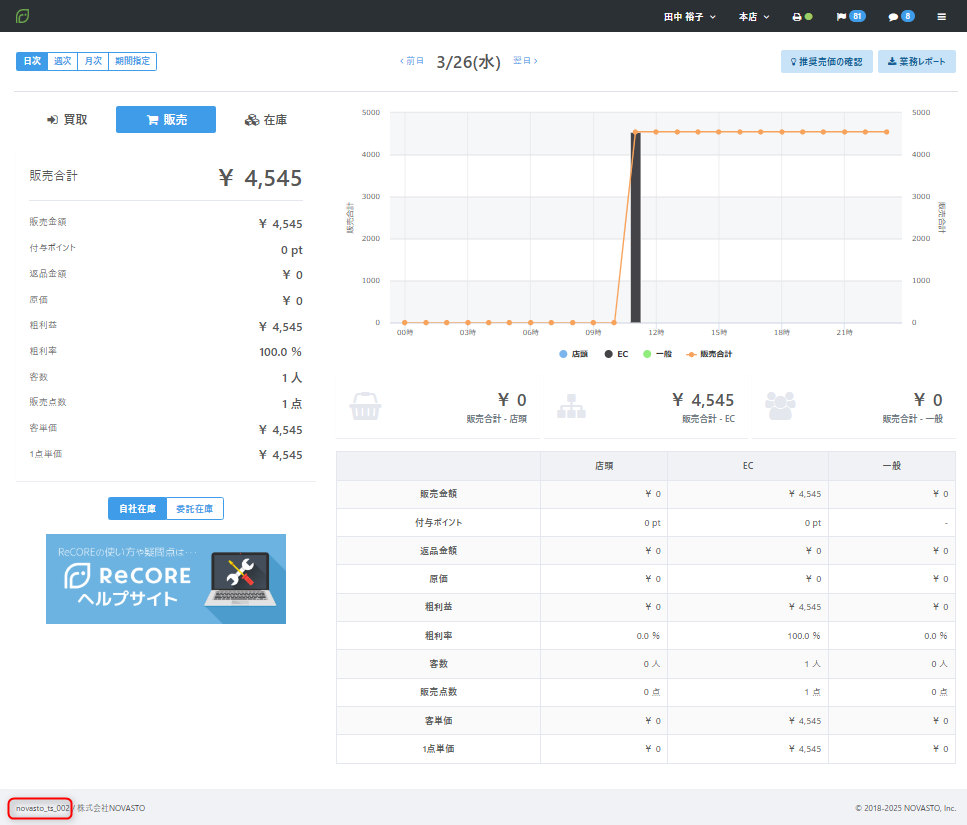Click the 店頭 table column header
967x825 pixels.
[604, 466]
